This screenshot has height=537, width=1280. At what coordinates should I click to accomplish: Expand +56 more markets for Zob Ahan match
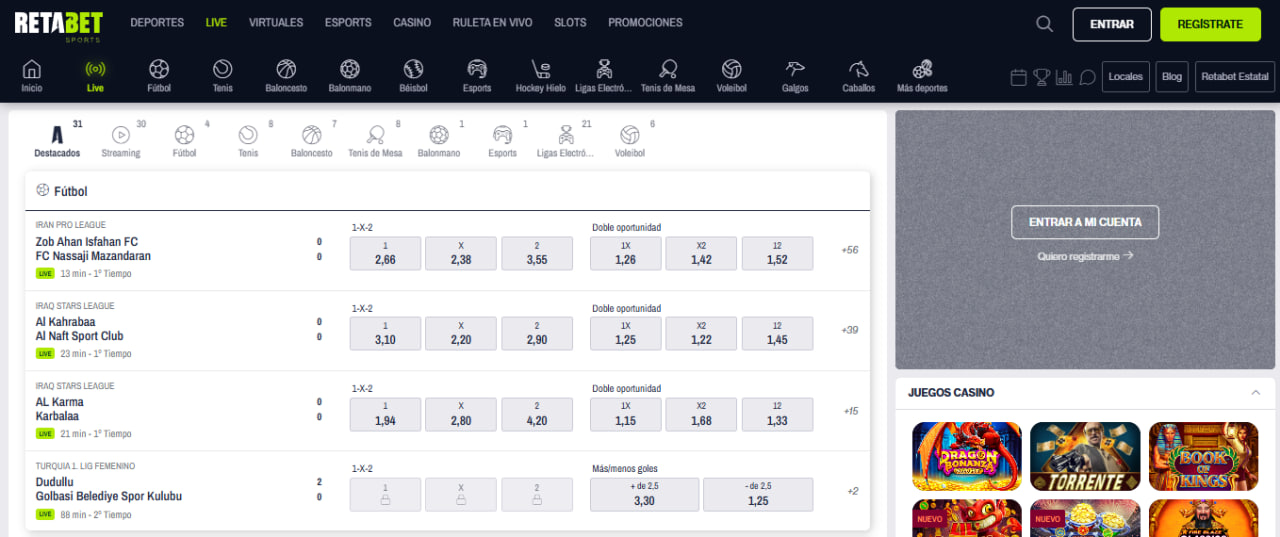[x=850, y=250]
